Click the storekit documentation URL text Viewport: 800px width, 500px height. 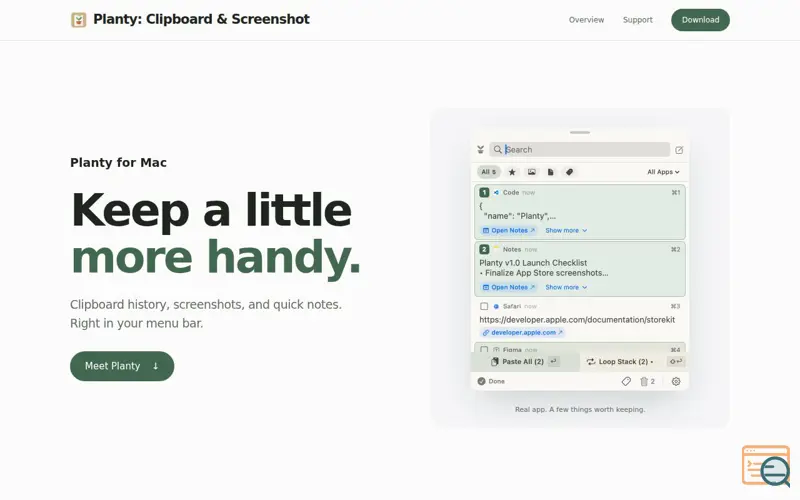pos(577,319)
